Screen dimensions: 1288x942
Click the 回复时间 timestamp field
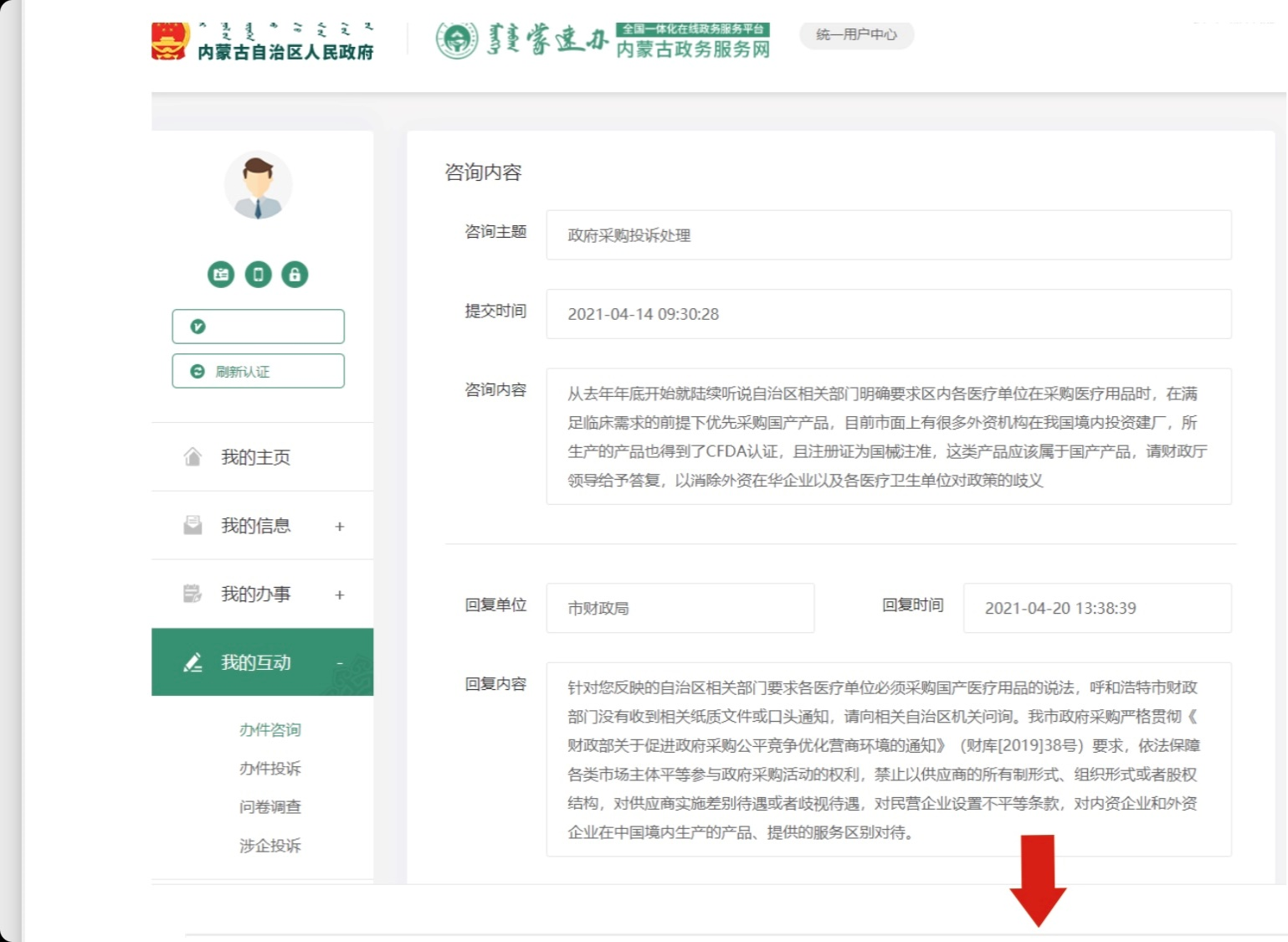click(1096, 608)
